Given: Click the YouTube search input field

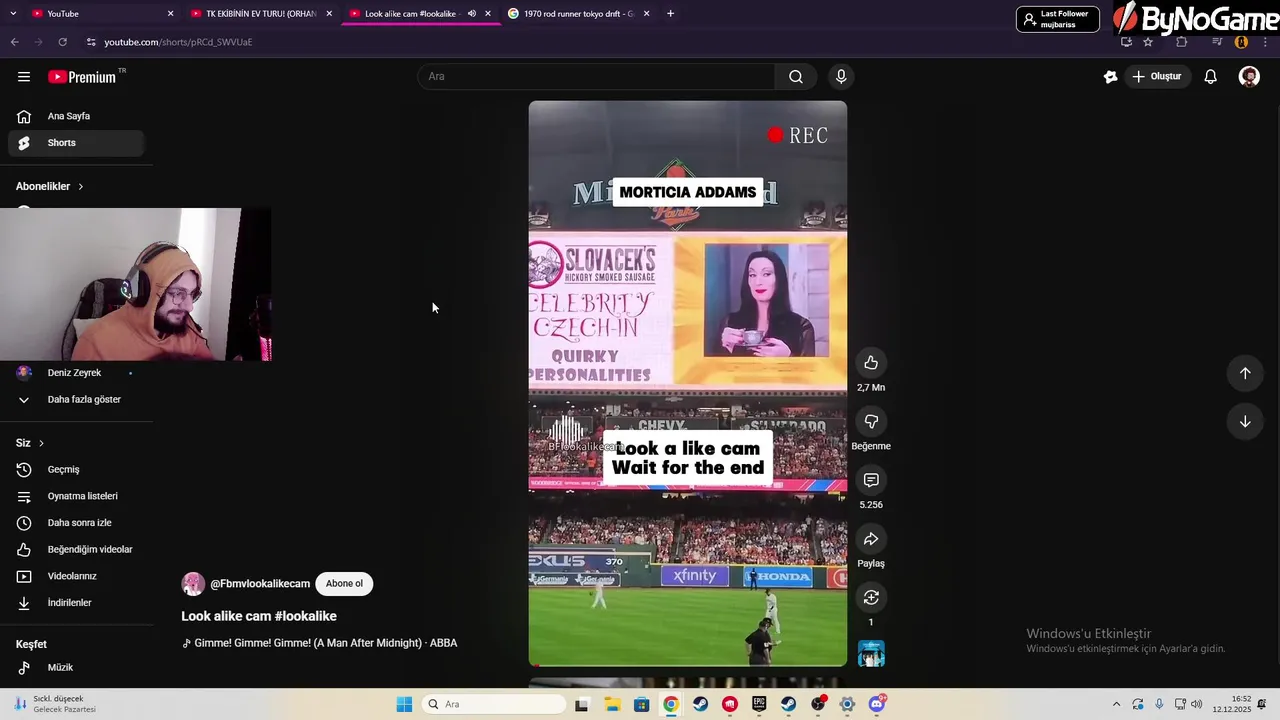Looking at the screenshot, I should coord(596,77).
